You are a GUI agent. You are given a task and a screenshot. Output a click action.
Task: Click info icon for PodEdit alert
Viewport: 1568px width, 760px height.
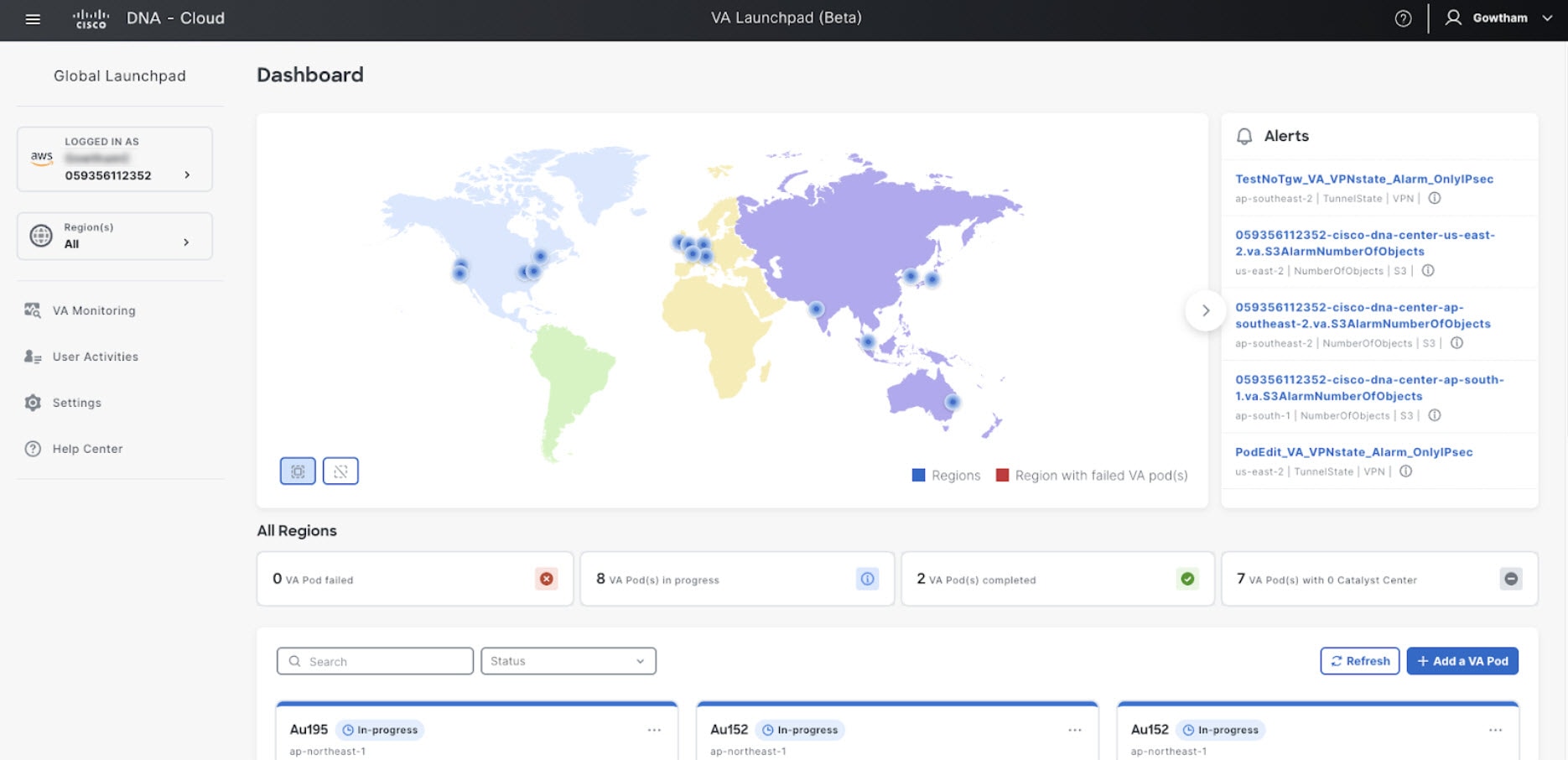coord(1406,471)
